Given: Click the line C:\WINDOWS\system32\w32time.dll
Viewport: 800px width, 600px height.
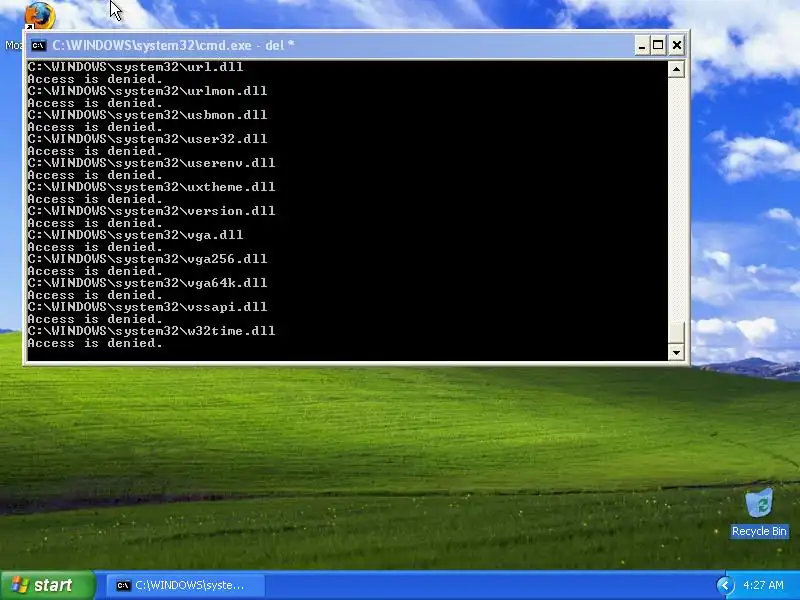Looking at the screenshot, I should (152, 331).
